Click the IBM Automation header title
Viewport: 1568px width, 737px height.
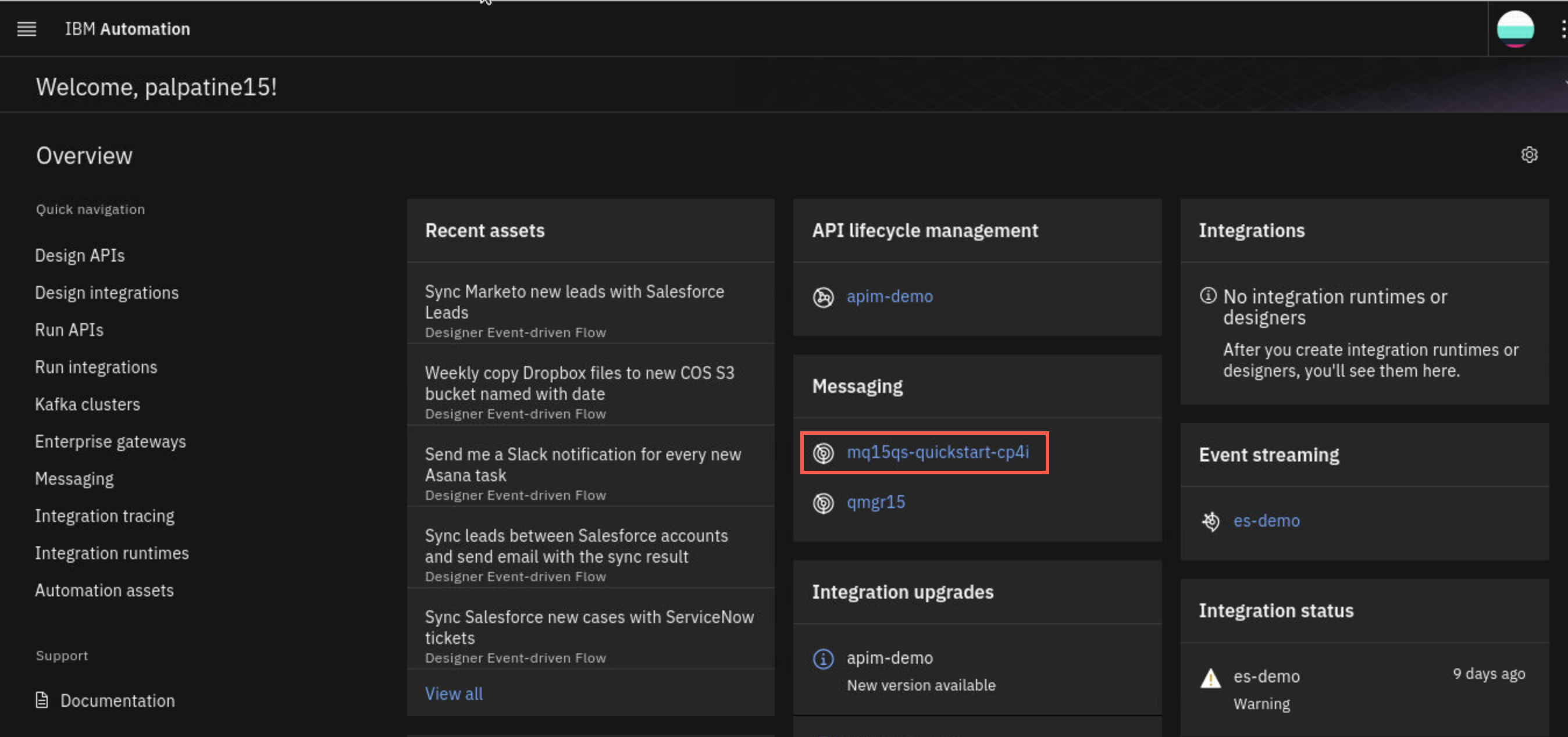pos(127,28)
